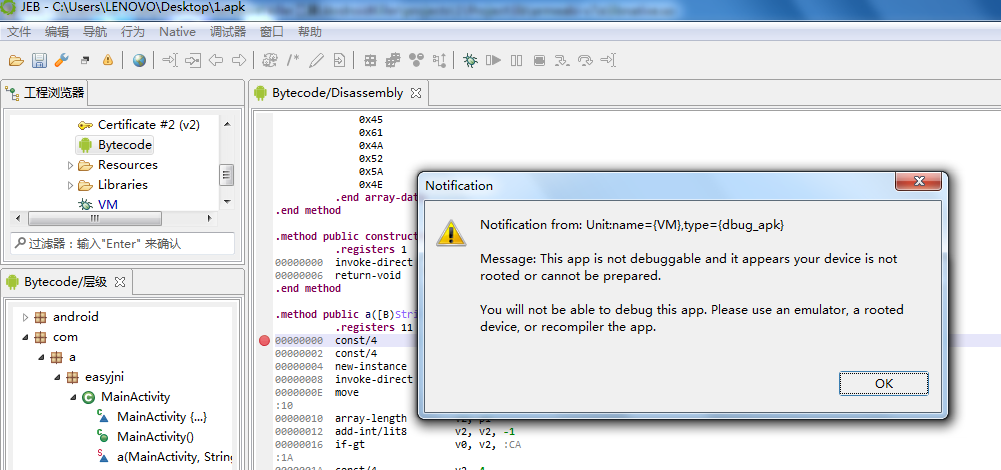Viewport: 1001px width, 470px height.
Task: Click the document arrow toolbar icon
Action: pos(339,61)
